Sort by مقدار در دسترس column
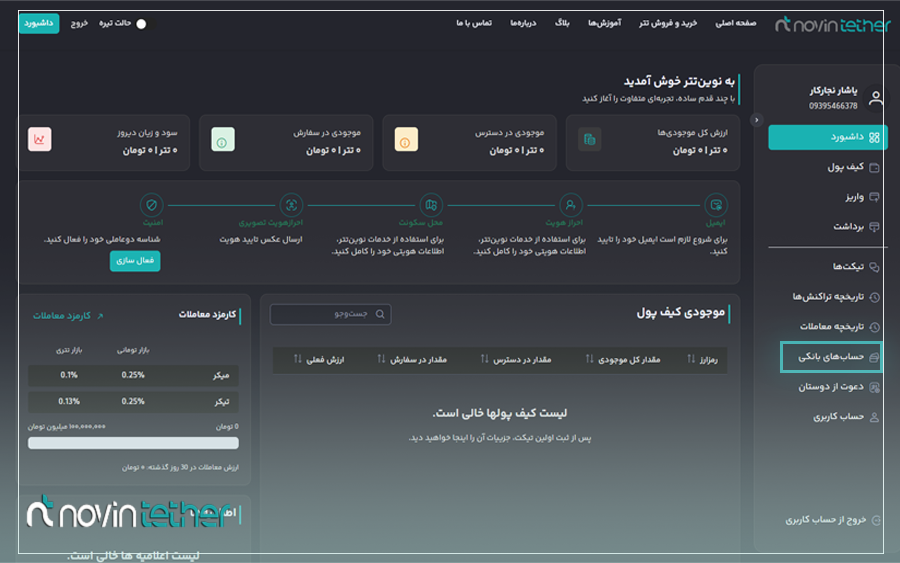The width and height of the screenshot is (900, 563). coord(516,359)
